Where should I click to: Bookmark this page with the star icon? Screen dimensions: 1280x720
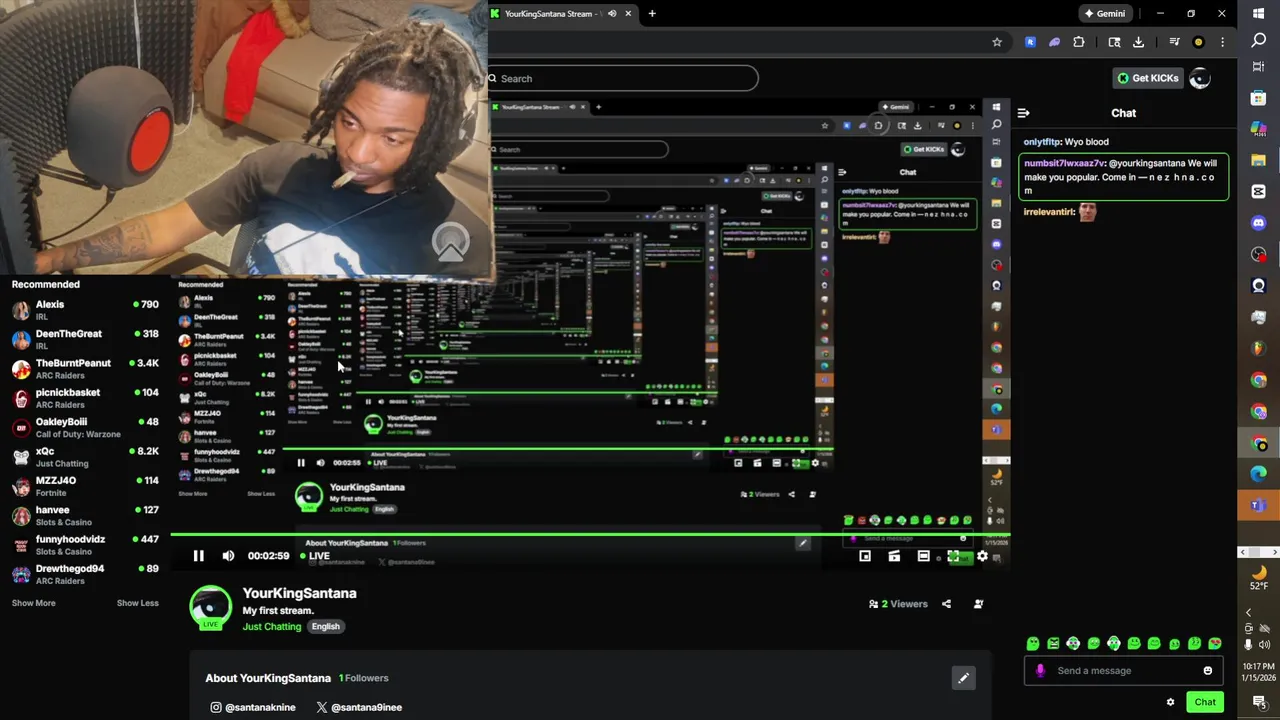point(997,42)
